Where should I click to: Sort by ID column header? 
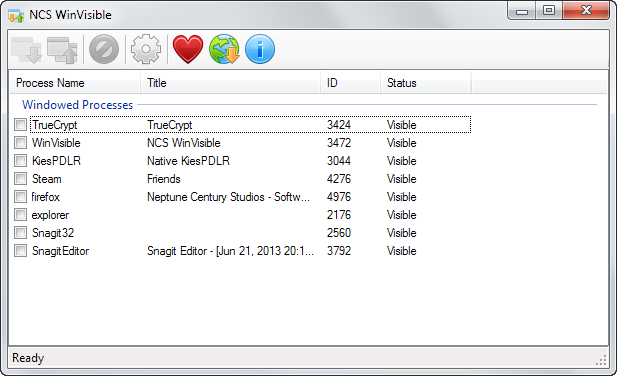(351, 83)
